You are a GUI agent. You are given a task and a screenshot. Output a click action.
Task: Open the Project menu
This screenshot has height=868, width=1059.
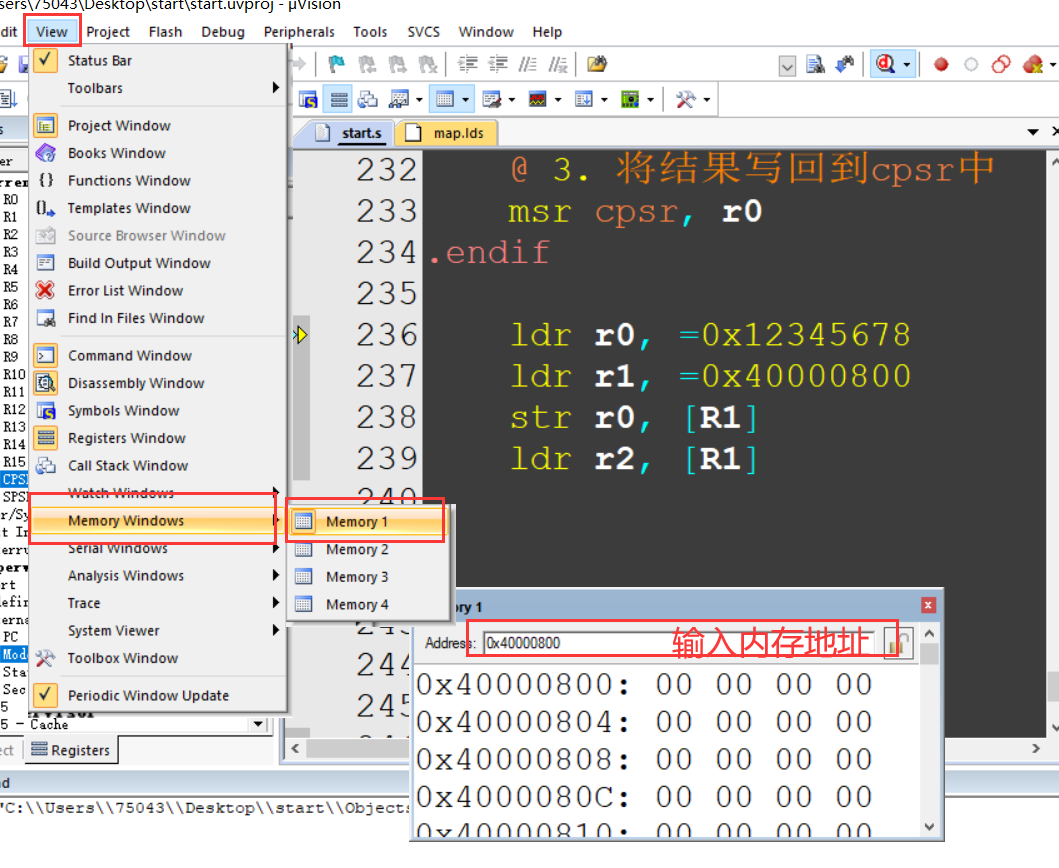point(108,32)
